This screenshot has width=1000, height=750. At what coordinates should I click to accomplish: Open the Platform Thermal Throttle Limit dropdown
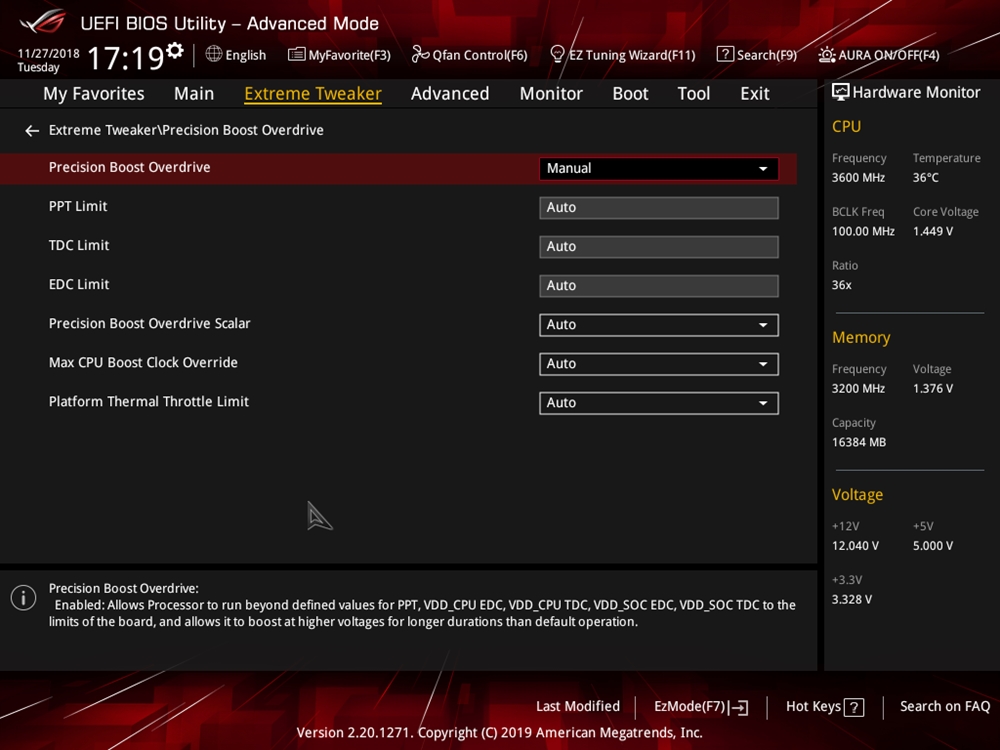(658, 403)
